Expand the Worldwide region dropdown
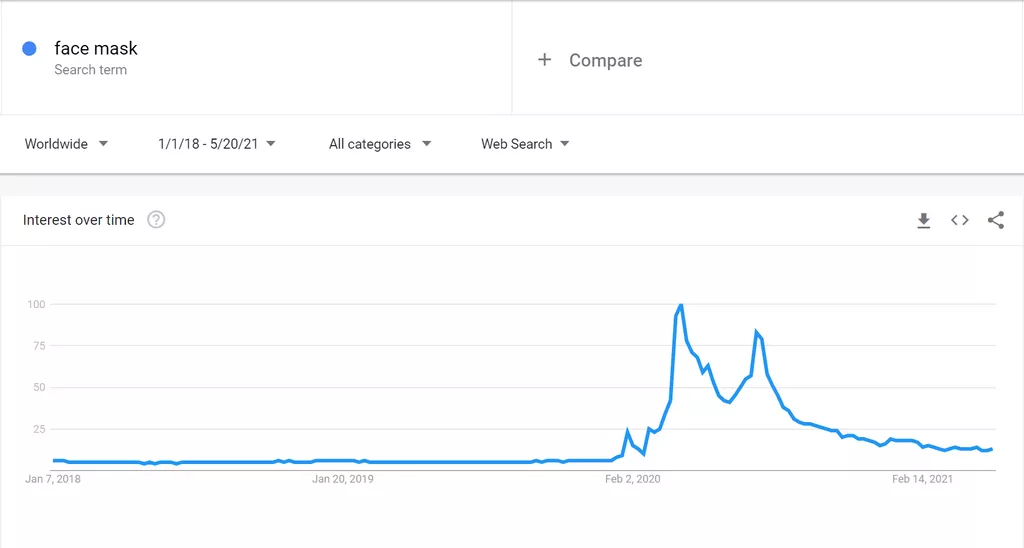Screen dimensions: 1024x548 pyautogui.click(x=66, y=144)
